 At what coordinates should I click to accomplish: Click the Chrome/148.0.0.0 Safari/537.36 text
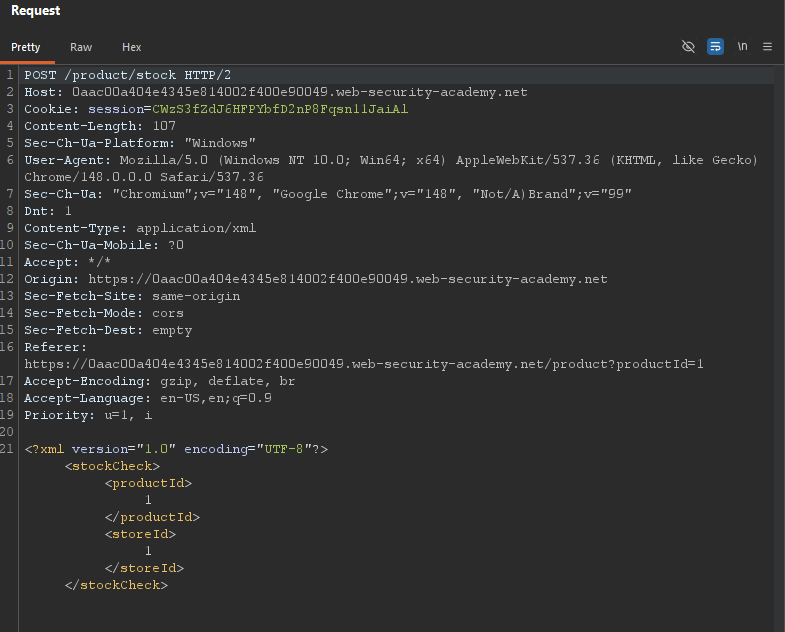pos(144,177)
